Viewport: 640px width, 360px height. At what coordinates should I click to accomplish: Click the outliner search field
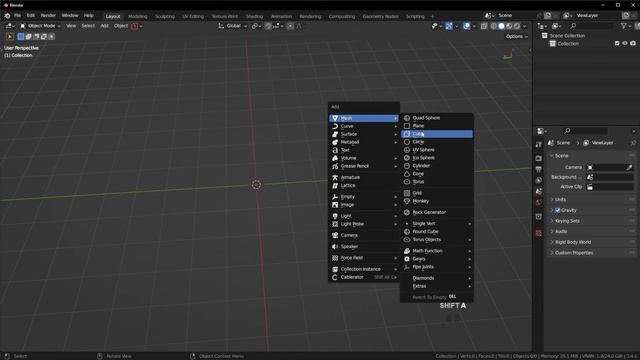(591, 26)
